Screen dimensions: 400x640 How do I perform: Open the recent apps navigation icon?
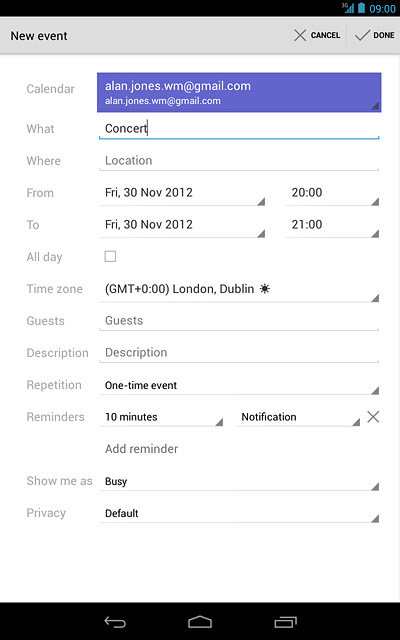click(x=285, y=622)
